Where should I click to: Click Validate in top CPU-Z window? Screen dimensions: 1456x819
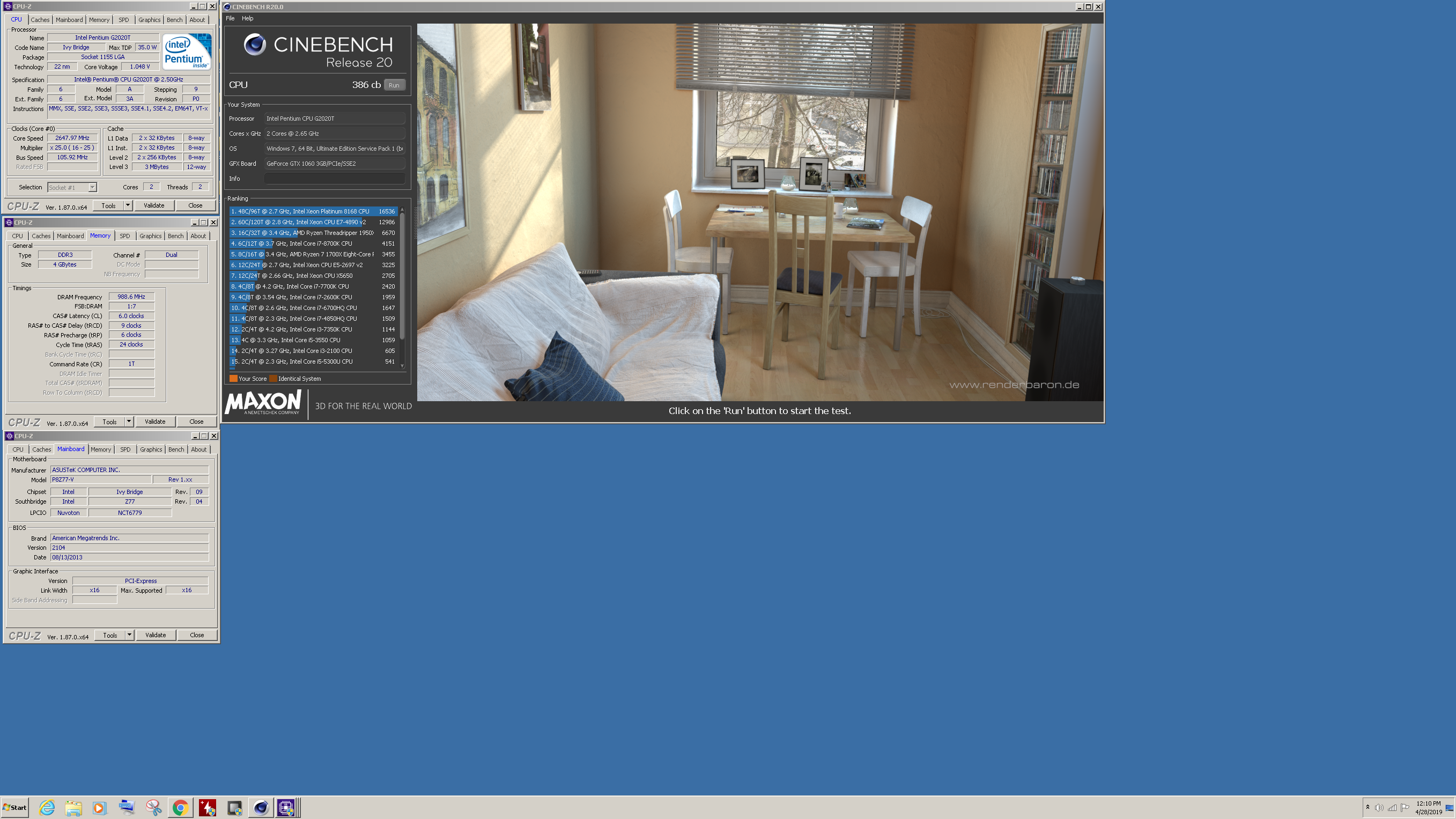coord(154,205)
